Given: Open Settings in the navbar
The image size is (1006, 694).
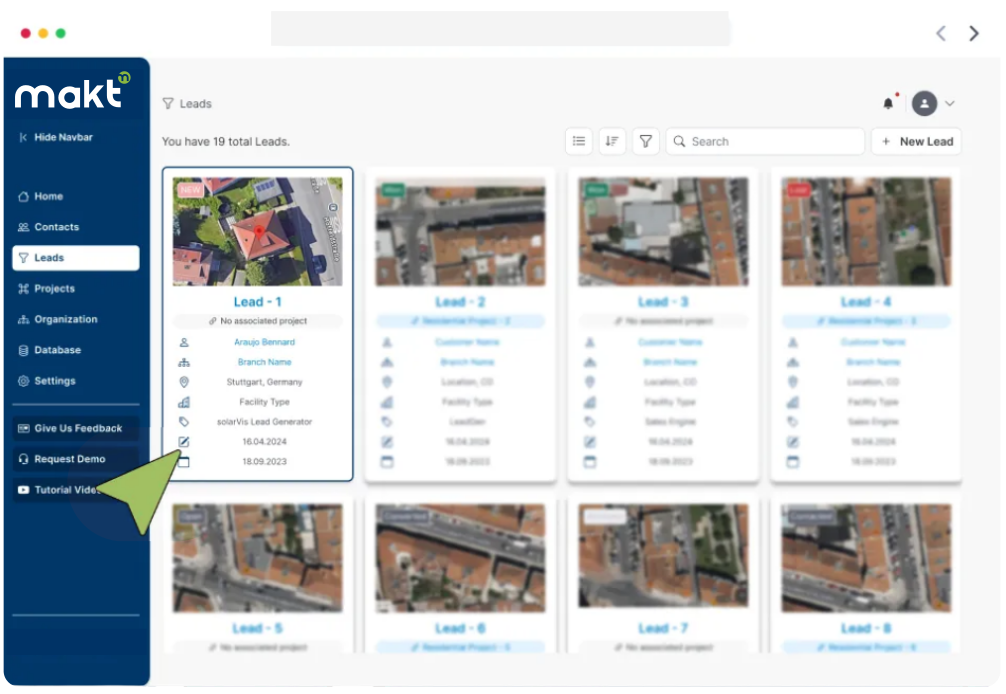Looking at the screenshot, I should (x=54, y=381).
